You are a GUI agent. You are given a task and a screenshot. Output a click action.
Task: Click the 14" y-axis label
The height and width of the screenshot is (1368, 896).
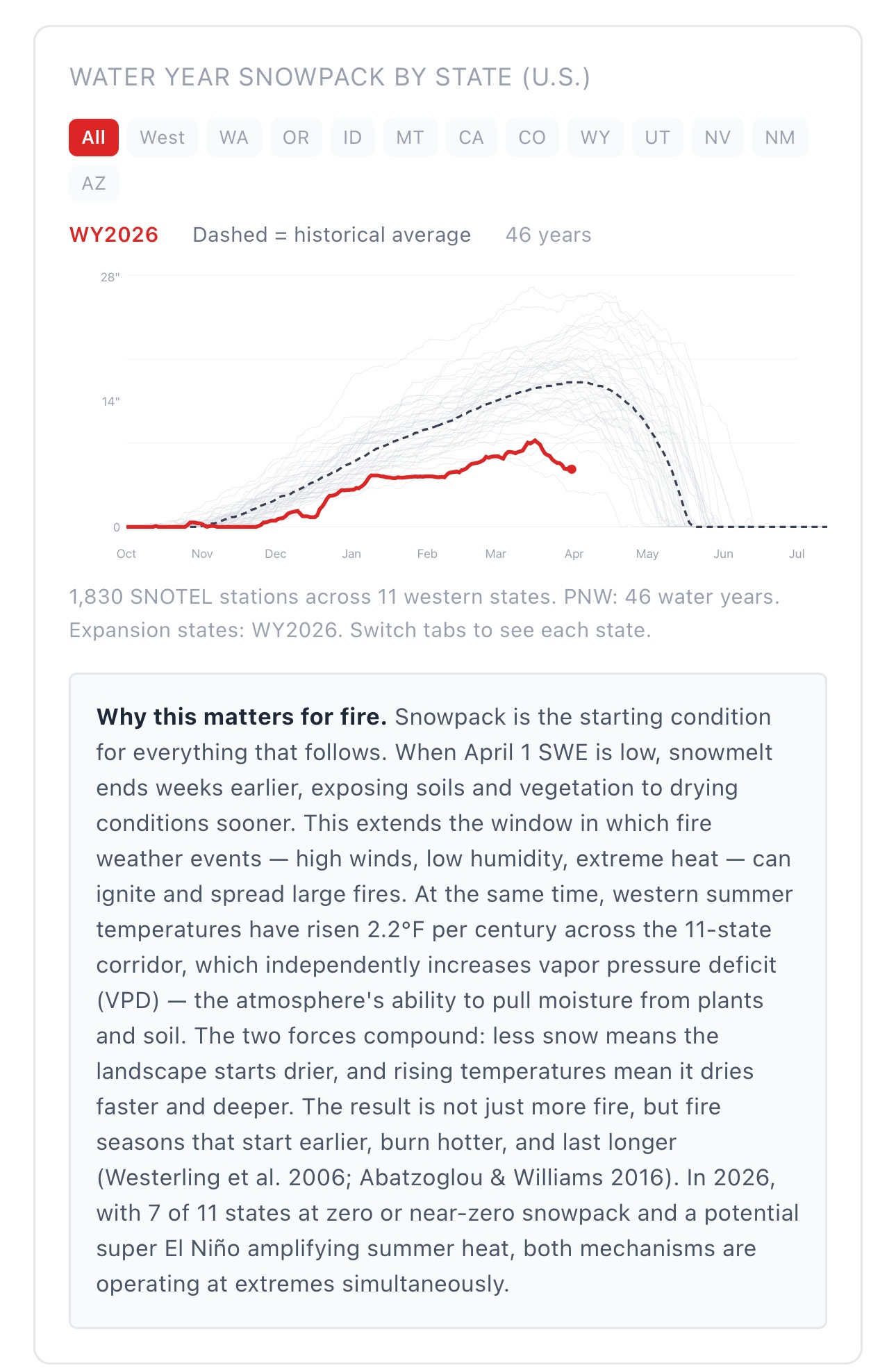[x=110, y=402]
